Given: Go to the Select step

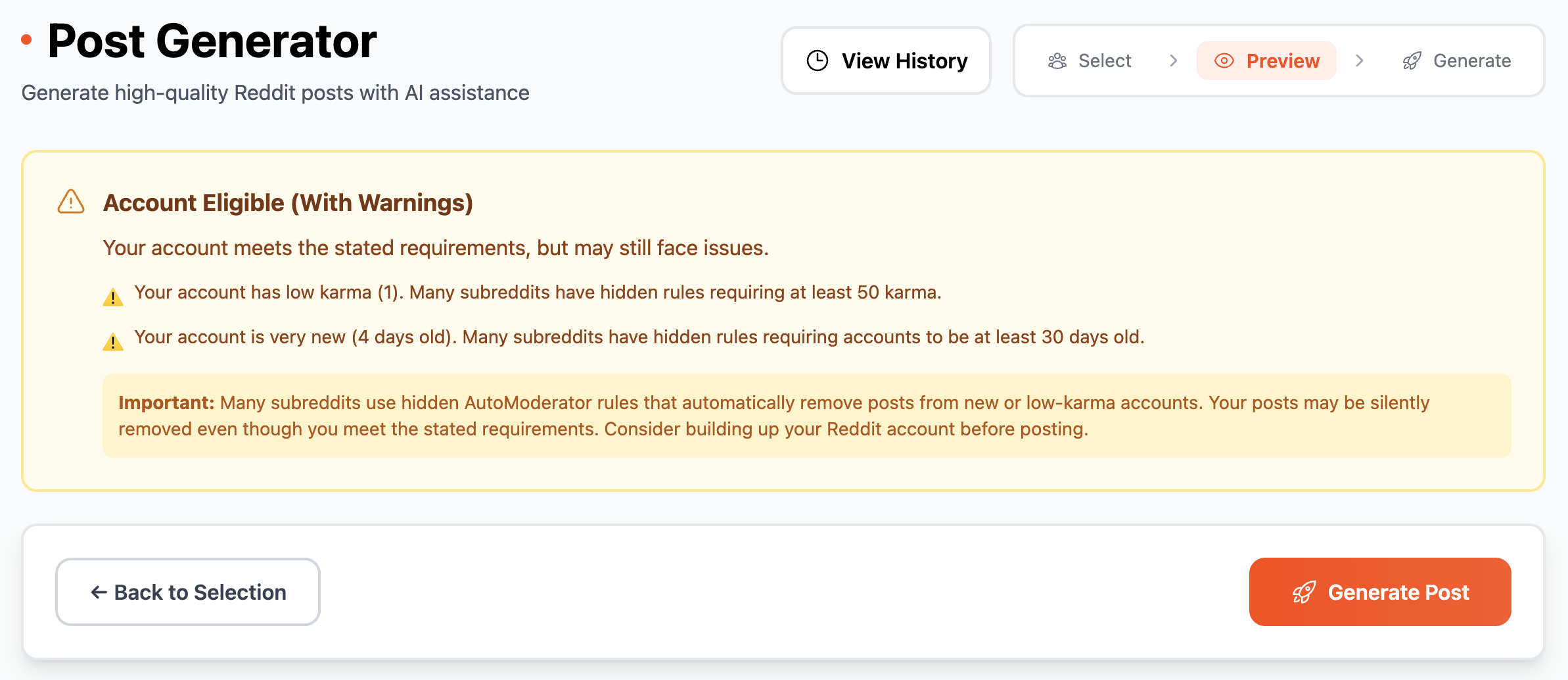Looking at the screenshot, I should coord(1104,61).
